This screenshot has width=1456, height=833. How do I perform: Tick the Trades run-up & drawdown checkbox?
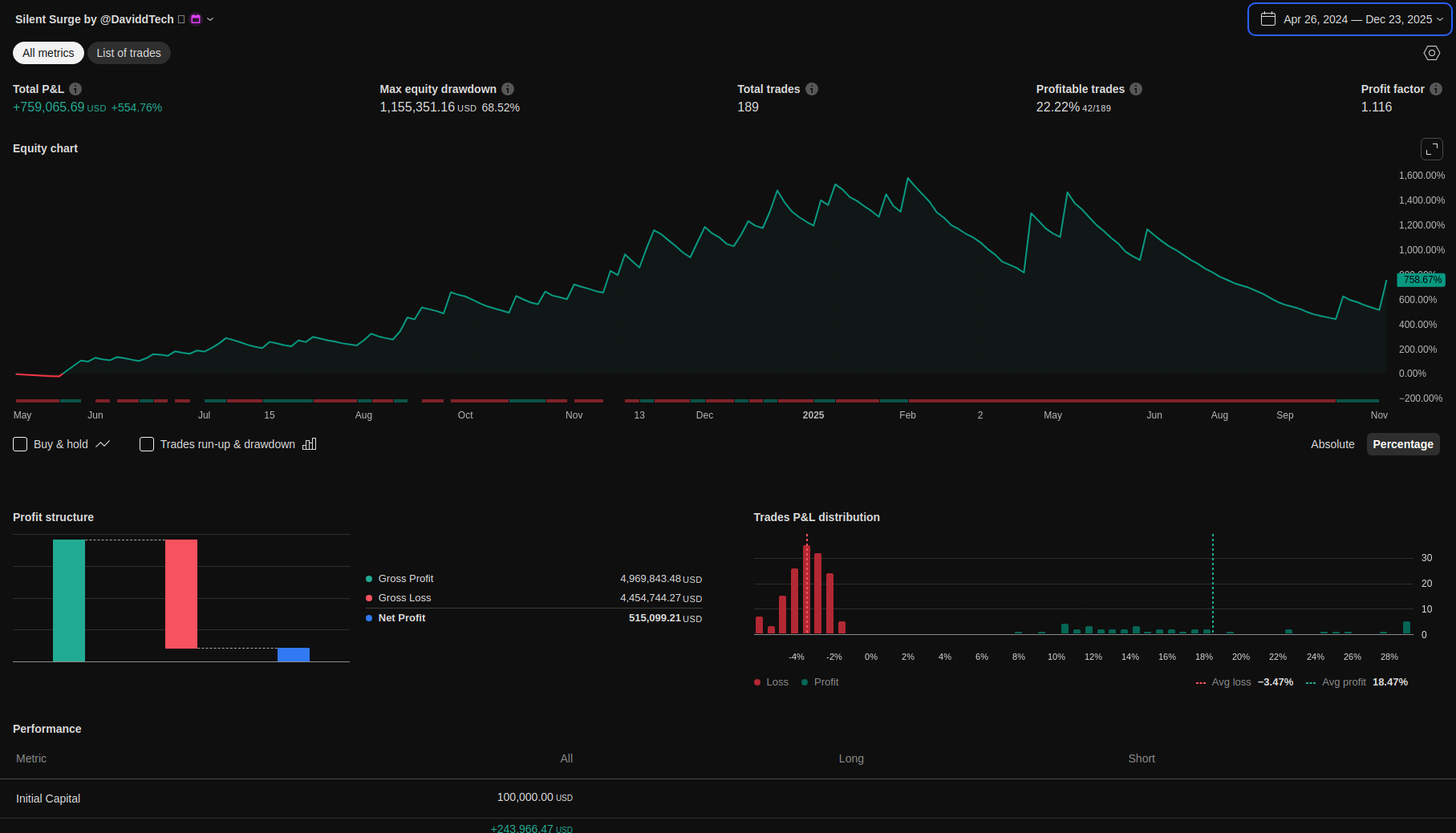point(147,444)
